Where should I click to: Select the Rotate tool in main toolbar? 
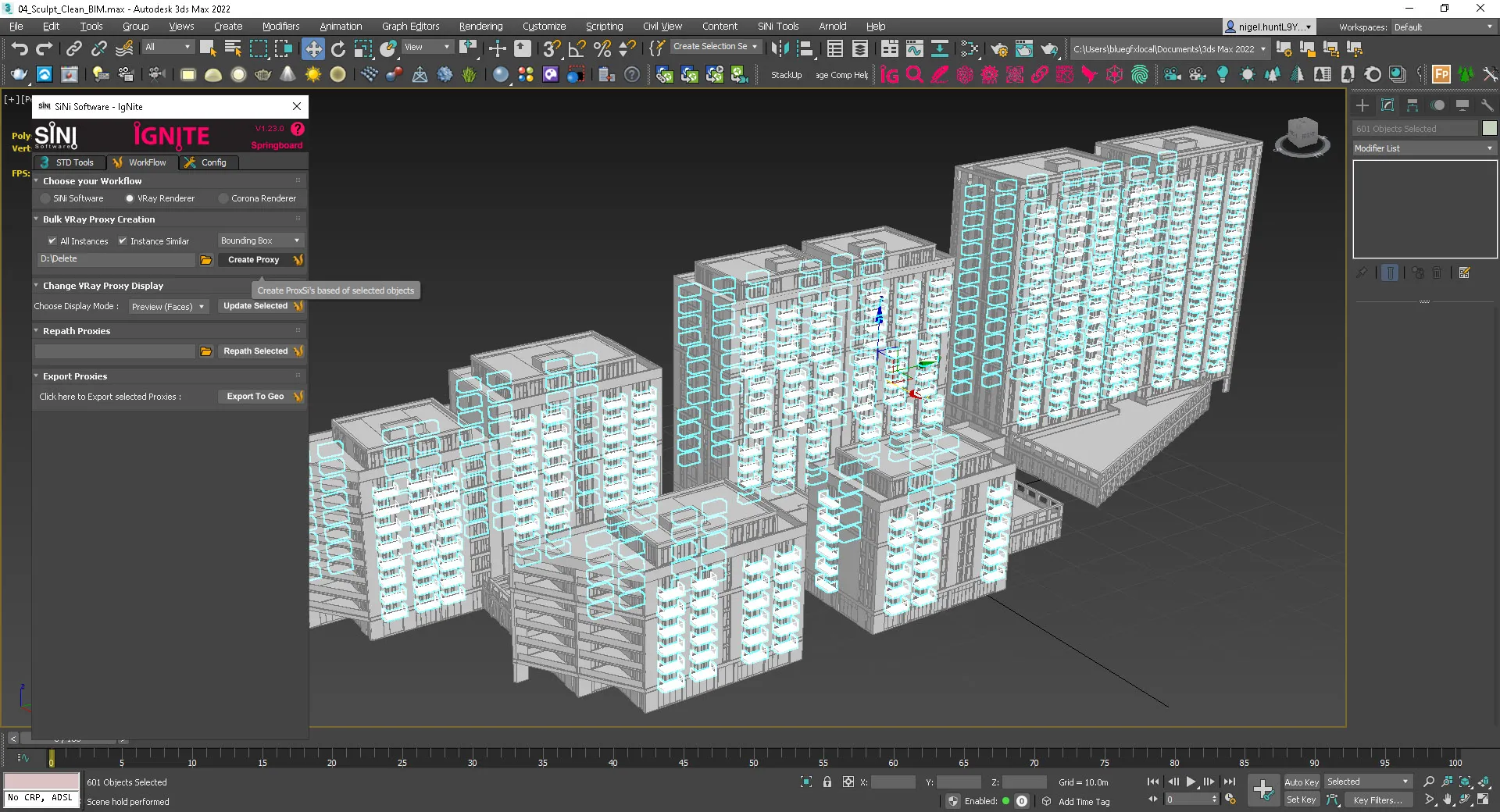[x=338, y=48]
